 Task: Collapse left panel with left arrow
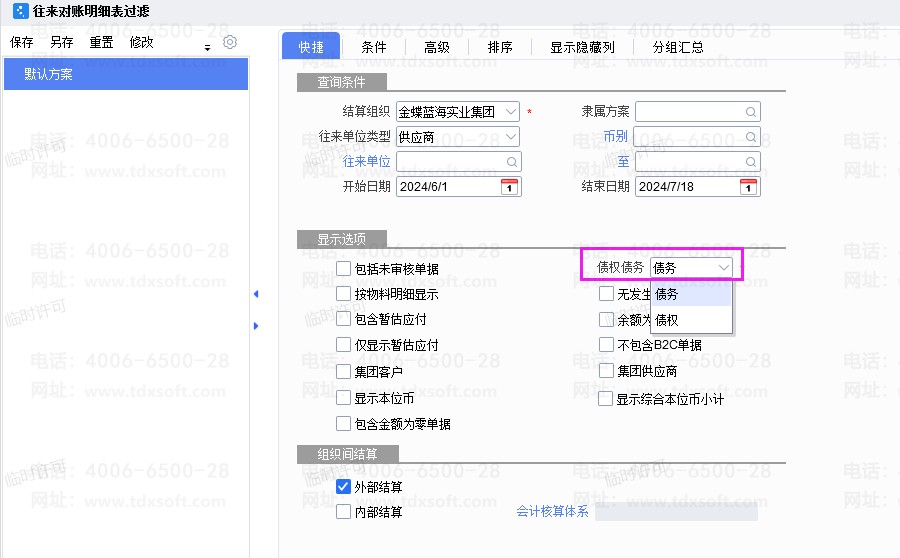(x=255, y=294)
